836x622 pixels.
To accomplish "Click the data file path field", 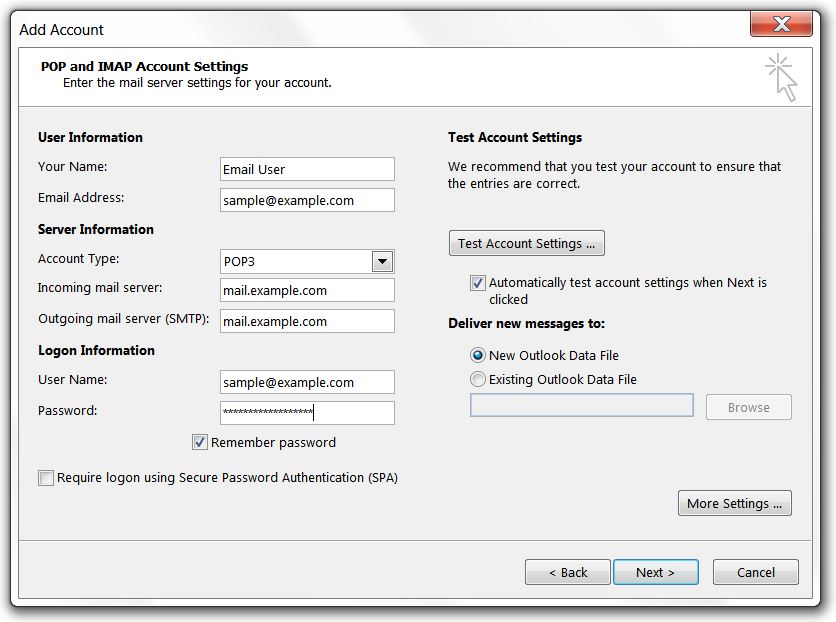I will pos(580,405).
